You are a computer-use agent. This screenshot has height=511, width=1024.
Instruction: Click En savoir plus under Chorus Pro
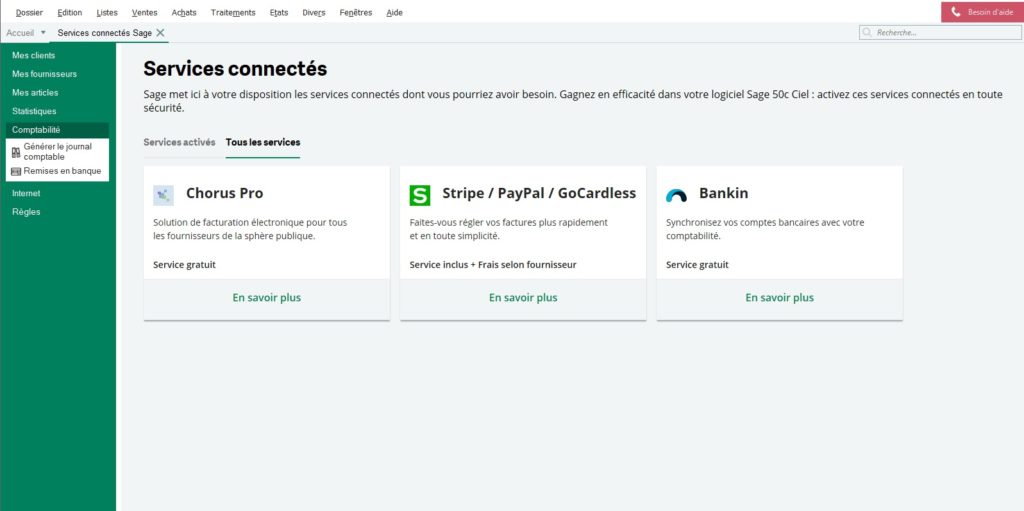pyautogui.click(x=266, y=297)
